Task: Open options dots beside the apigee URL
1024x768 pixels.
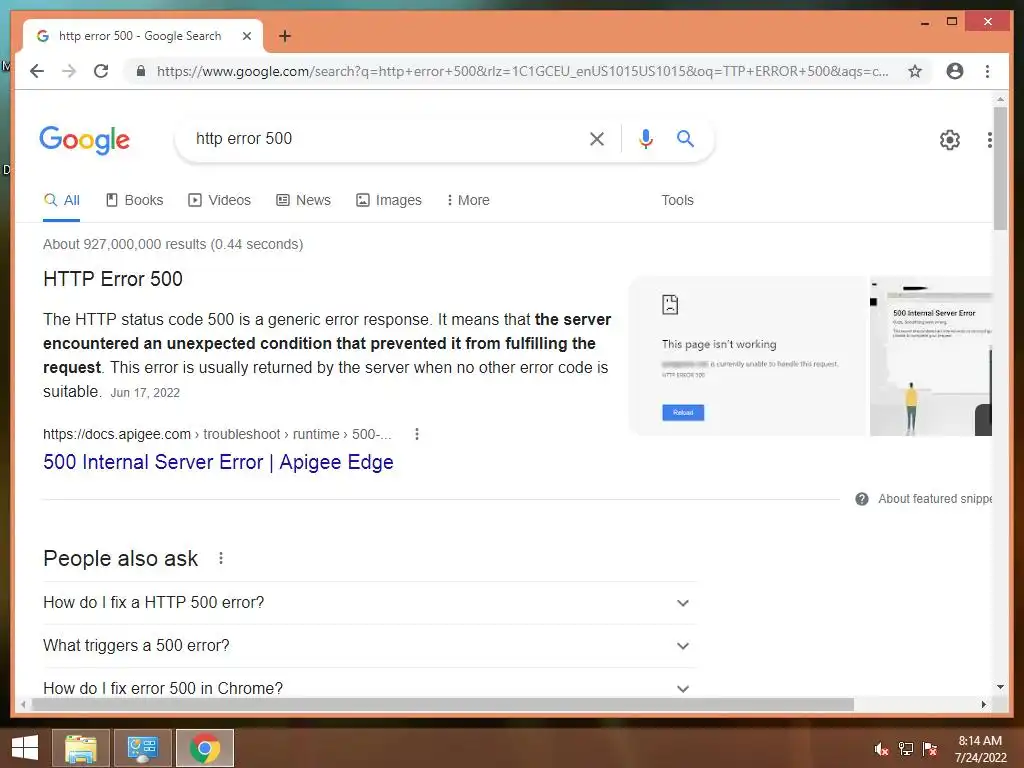Action: pyautogui.click(x=417, y=434)
